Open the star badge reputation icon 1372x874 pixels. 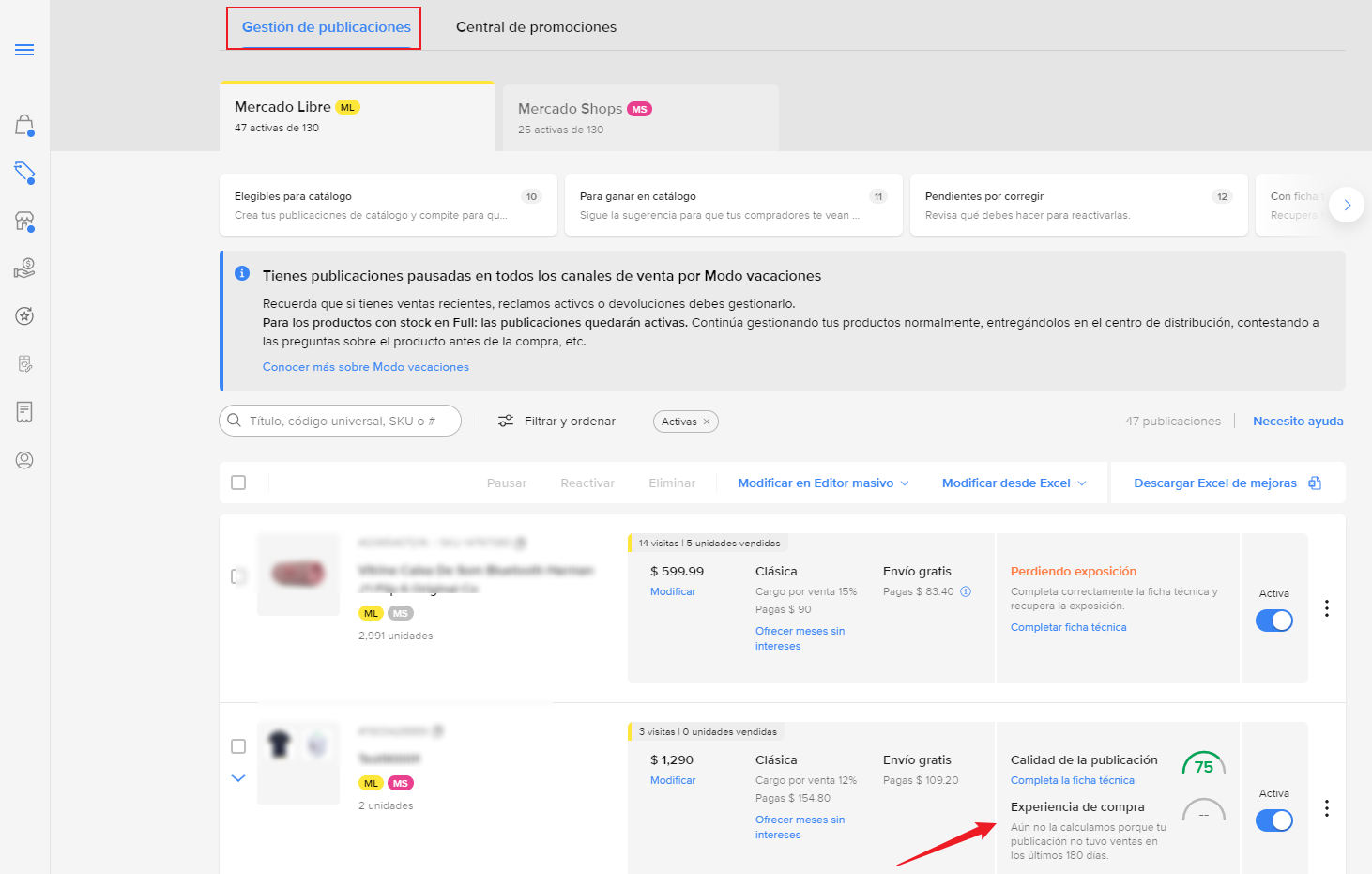[24, 316]
